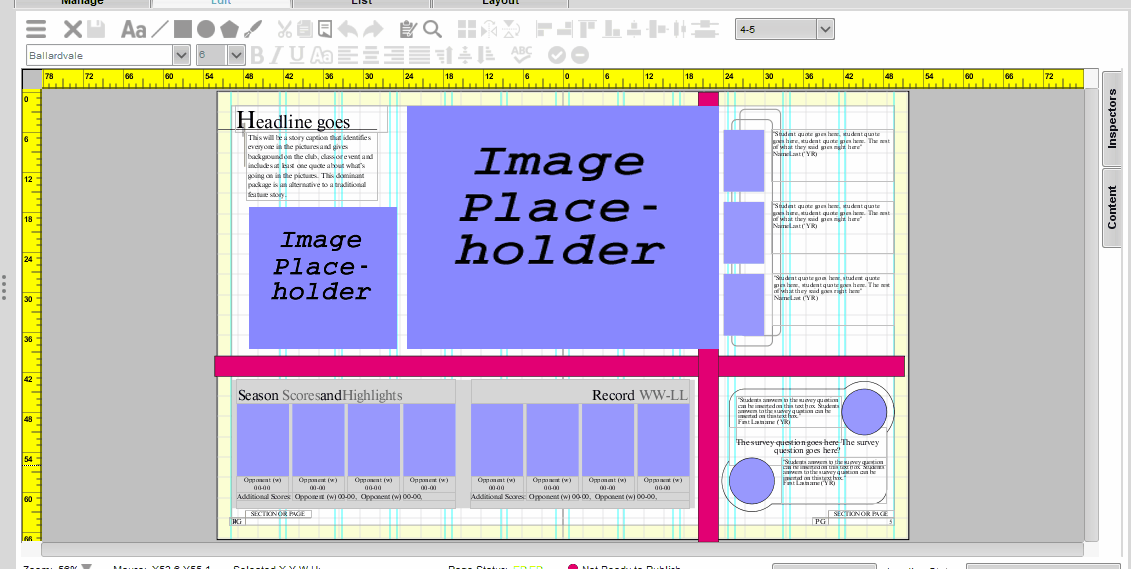Select the upper survey circle photo placeholder
Image resolution: width=1131 pixels, height=569 pixels.
(864, 411)
